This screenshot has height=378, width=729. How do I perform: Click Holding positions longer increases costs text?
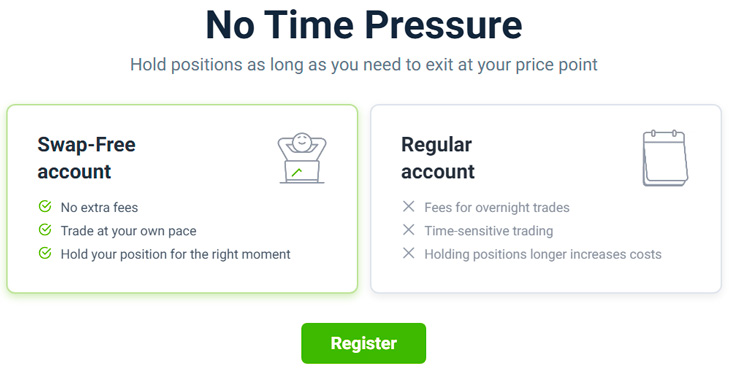coord(543,254)
